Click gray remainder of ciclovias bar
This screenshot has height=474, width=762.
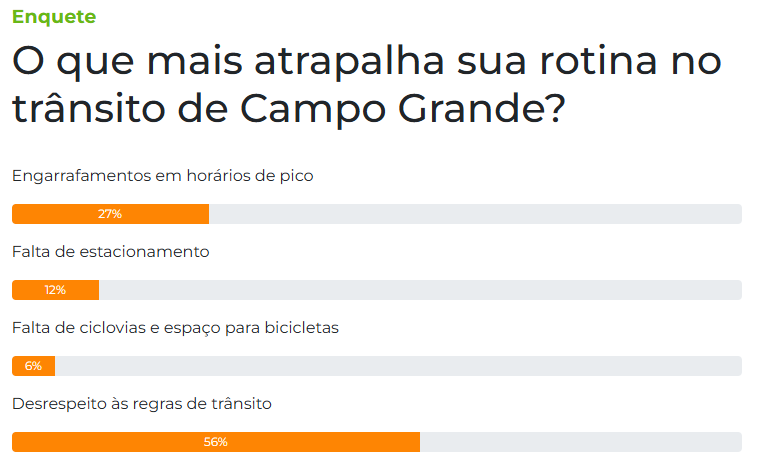point(398,366)
